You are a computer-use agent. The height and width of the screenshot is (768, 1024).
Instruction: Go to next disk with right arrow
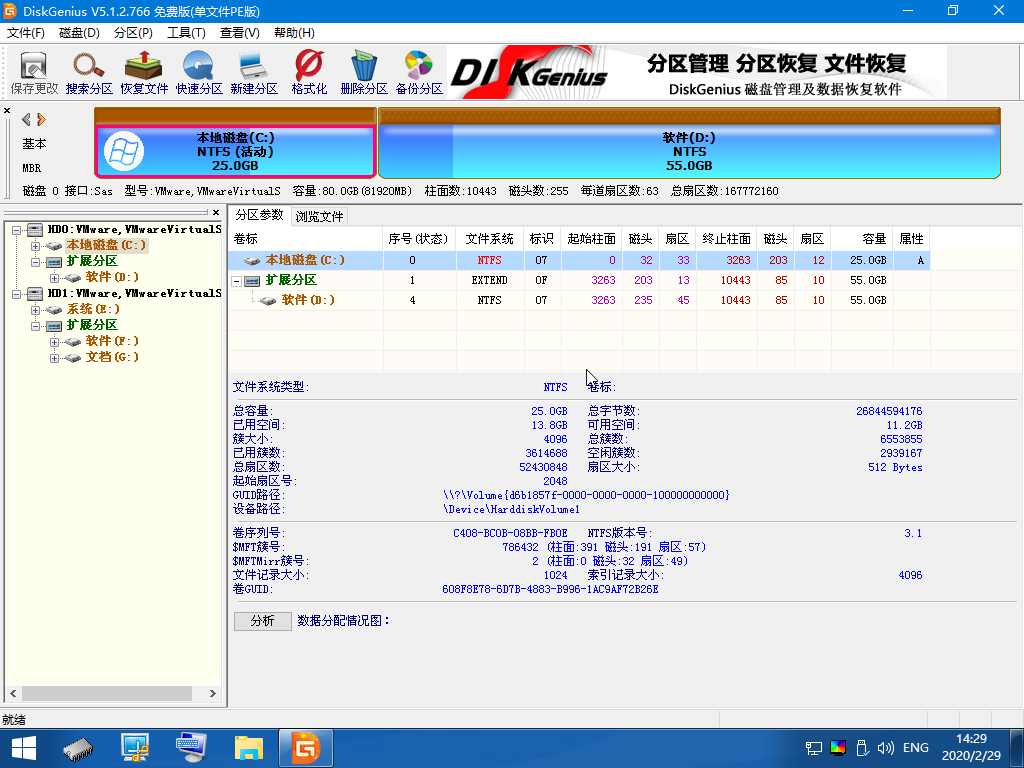pyautogui.click(x=42, y=119)
